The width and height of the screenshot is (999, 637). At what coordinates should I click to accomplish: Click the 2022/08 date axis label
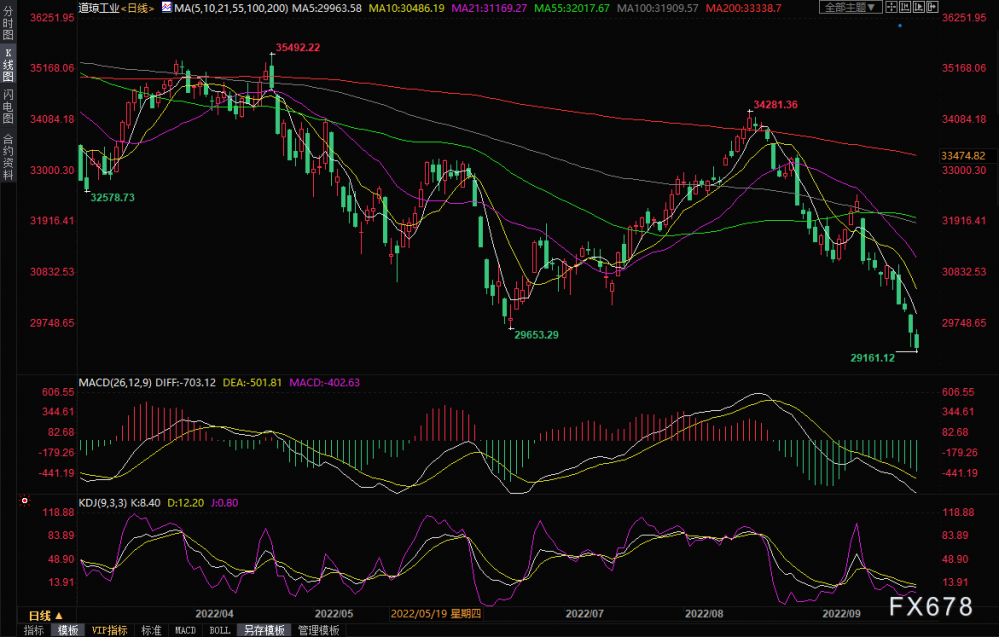(704, 614)
